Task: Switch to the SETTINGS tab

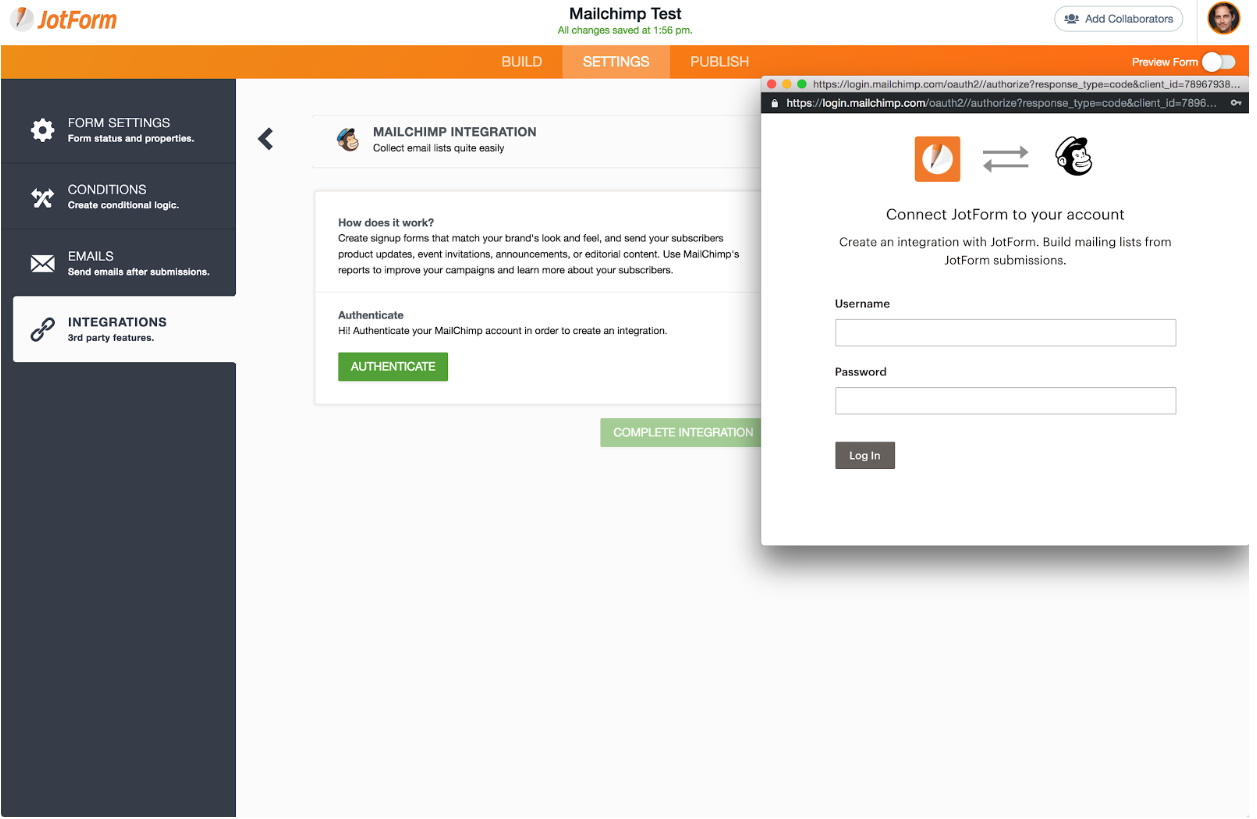Action: point(616,62)
